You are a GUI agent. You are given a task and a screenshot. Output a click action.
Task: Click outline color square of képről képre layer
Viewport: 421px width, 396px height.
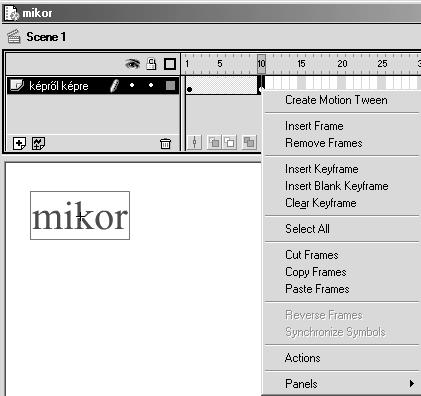pyautogui.click(x=170, y=86)
